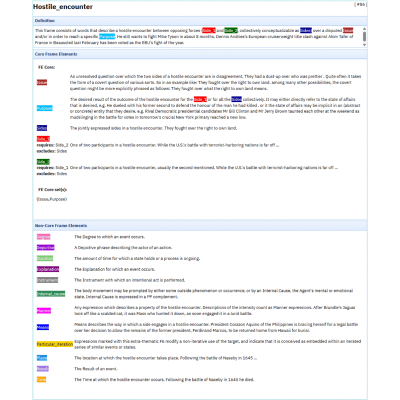This screenshot has height=400, width=400.
Task: Click the 'FE Core set(s):' heading
Action: [x=53, y=190]
